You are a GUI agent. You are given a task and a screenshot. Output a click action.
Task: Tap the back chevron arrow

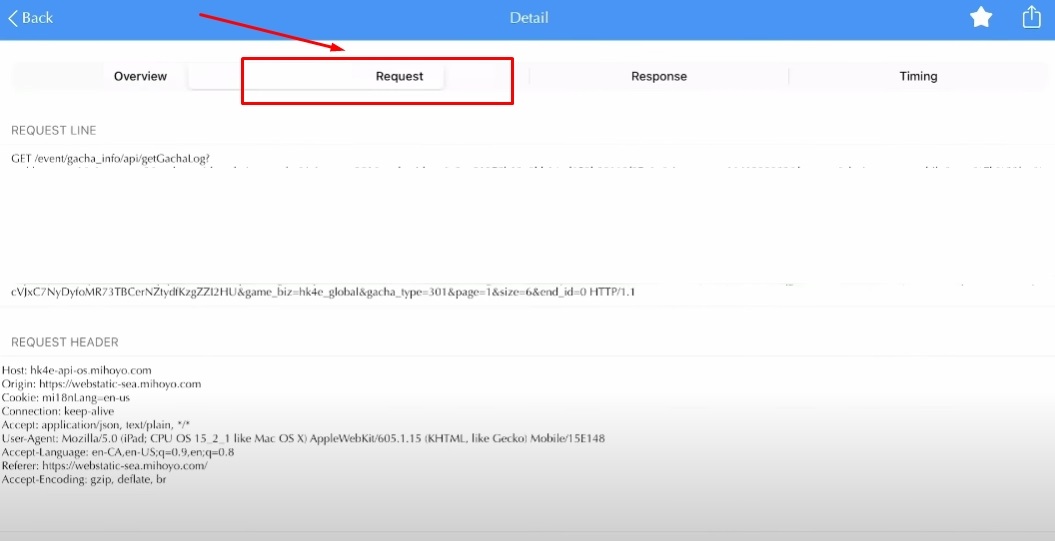click(x=13, y=18)
